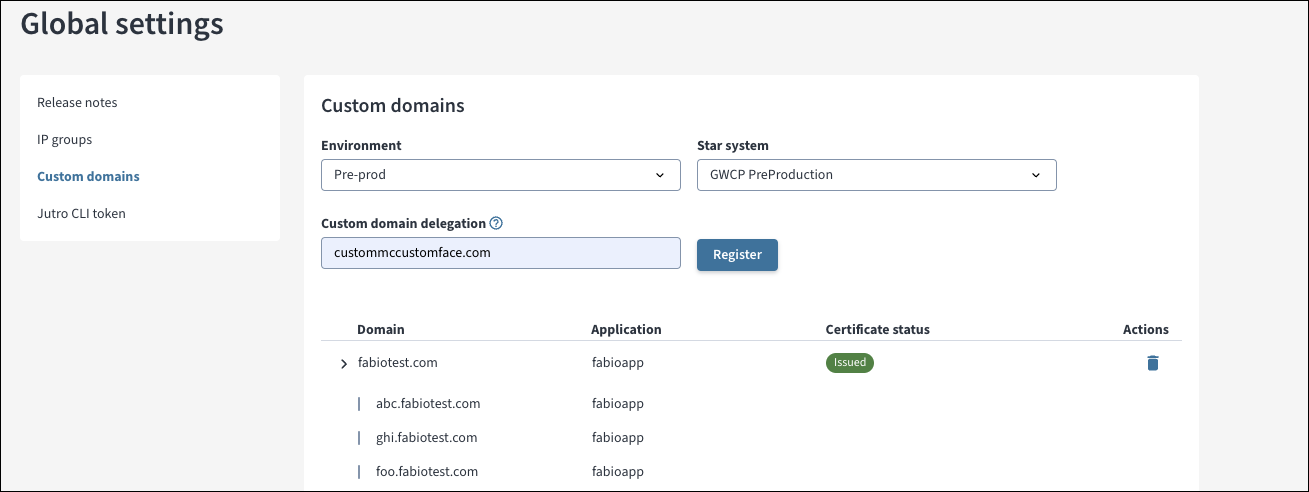Select Custom domains in the sidebar
The width and height of the screenshot is (1309, 492).
(x=88, y=176)
